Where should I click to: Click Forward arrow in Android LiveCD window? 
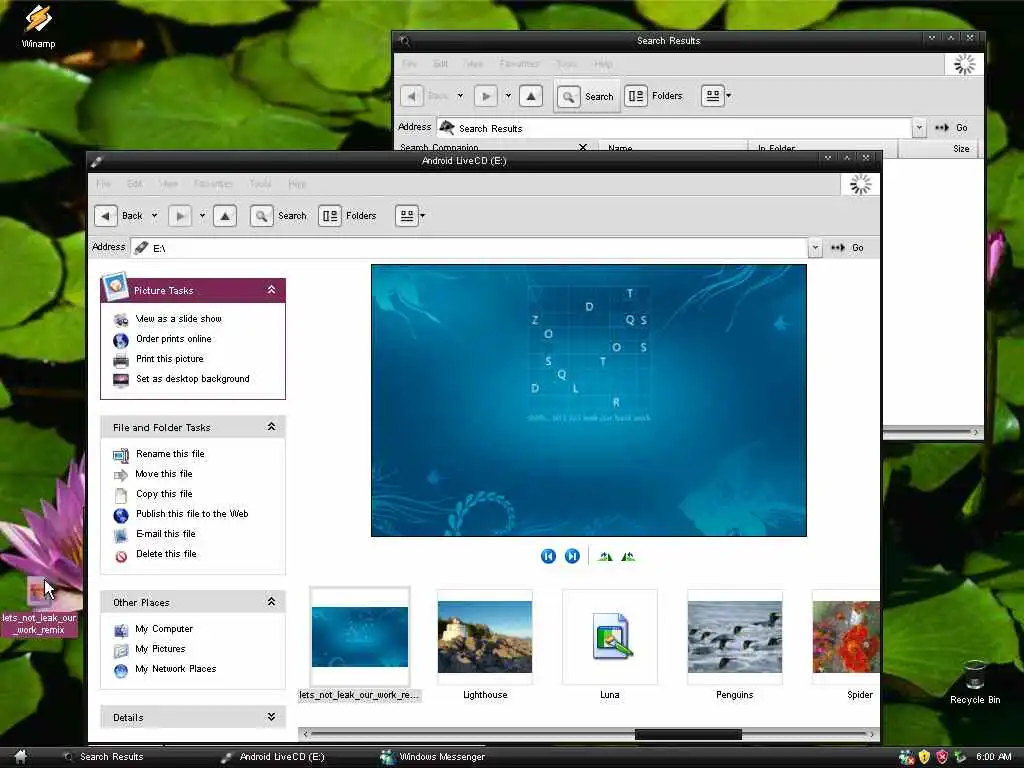(180, 216)
